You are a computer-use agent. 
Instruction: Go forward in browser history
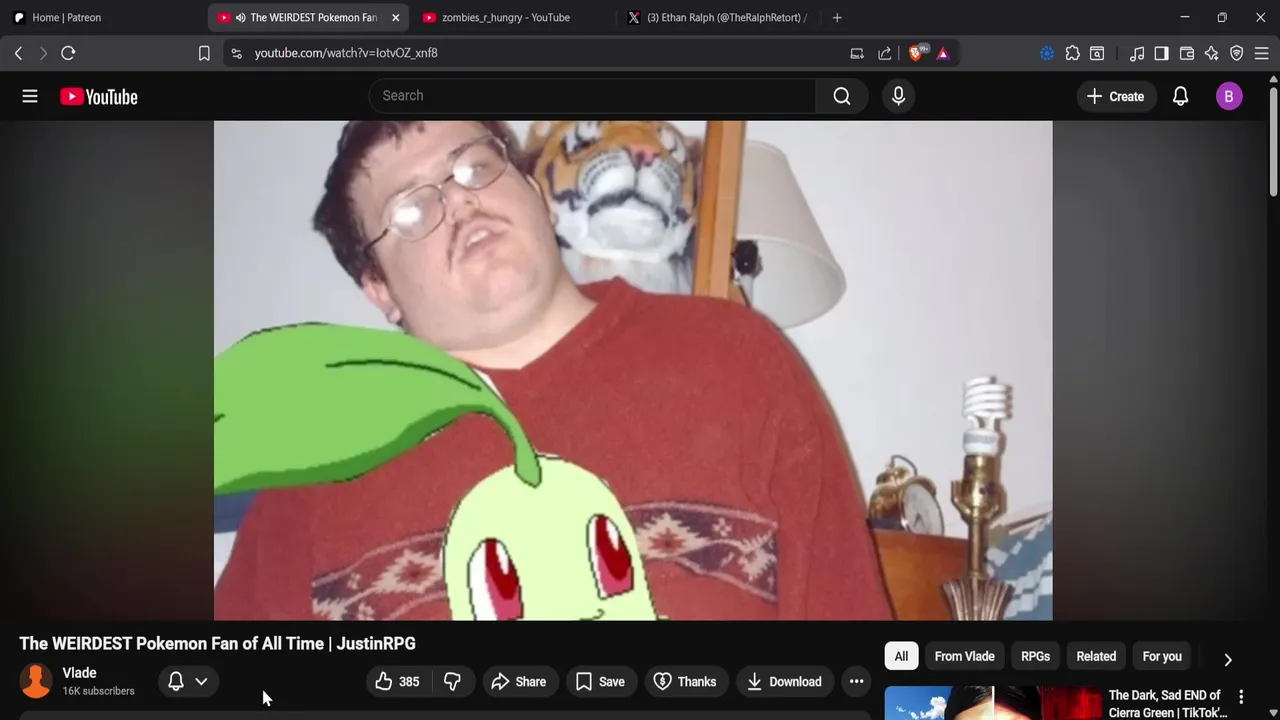tap(42, 53)
